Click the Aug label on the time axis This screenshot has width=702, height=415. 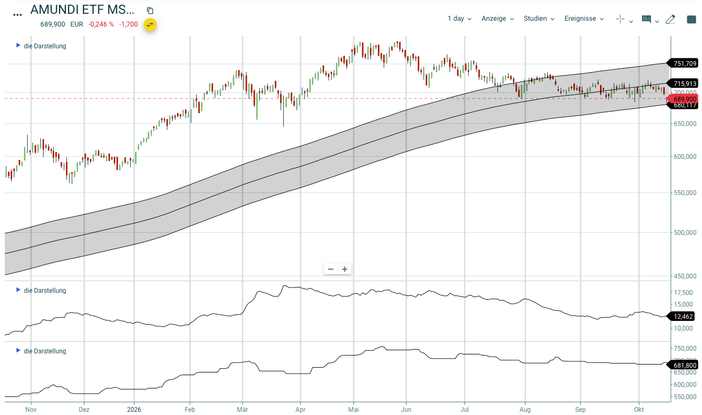(x=525, y=409)
